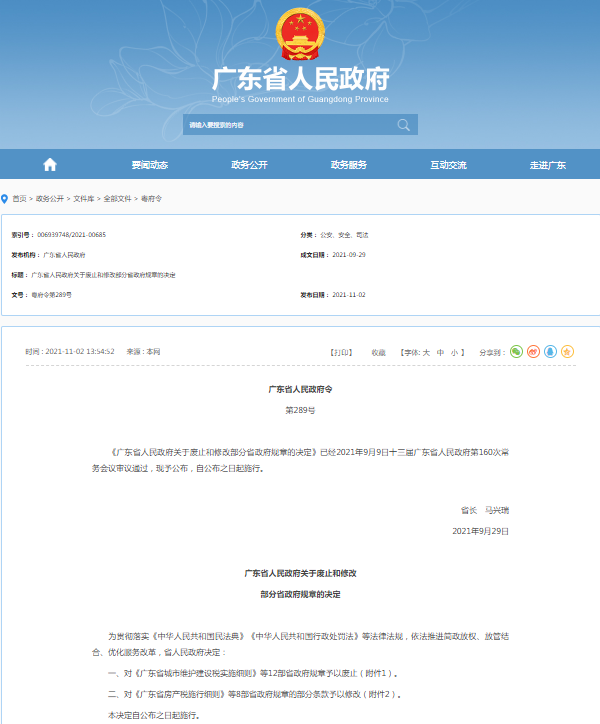Open the 互动交流 navigation menu

[x=448, y=165]
